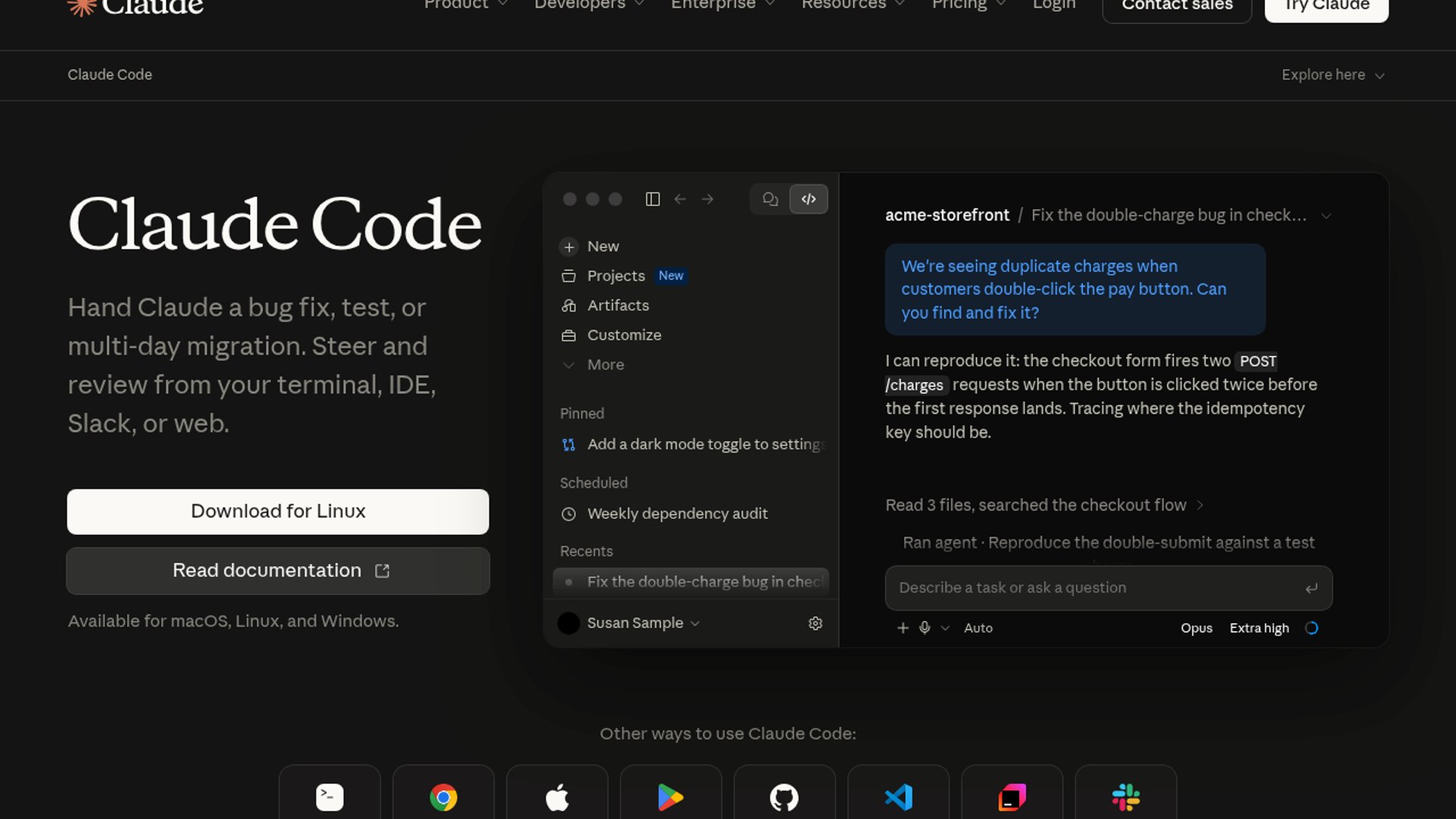Switch to code mode brackets icon
1456x819 pixels.
click(x=808, y=199)
